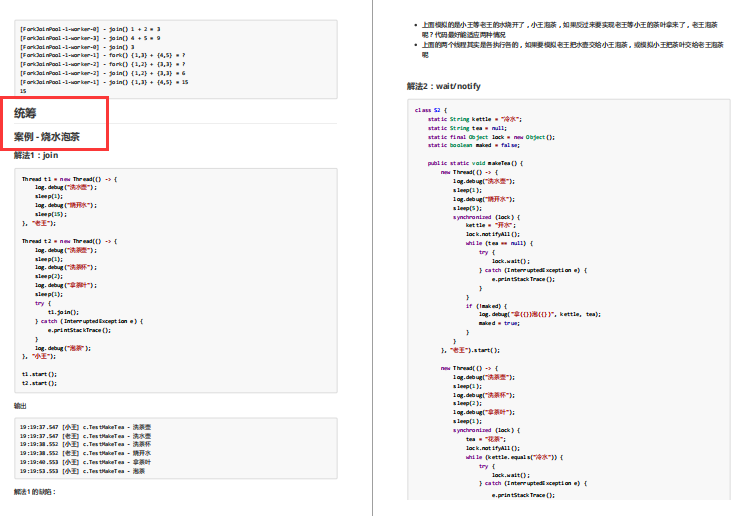
Task: Click the "t1.start();" code line
Action: [x=39, y=374]
